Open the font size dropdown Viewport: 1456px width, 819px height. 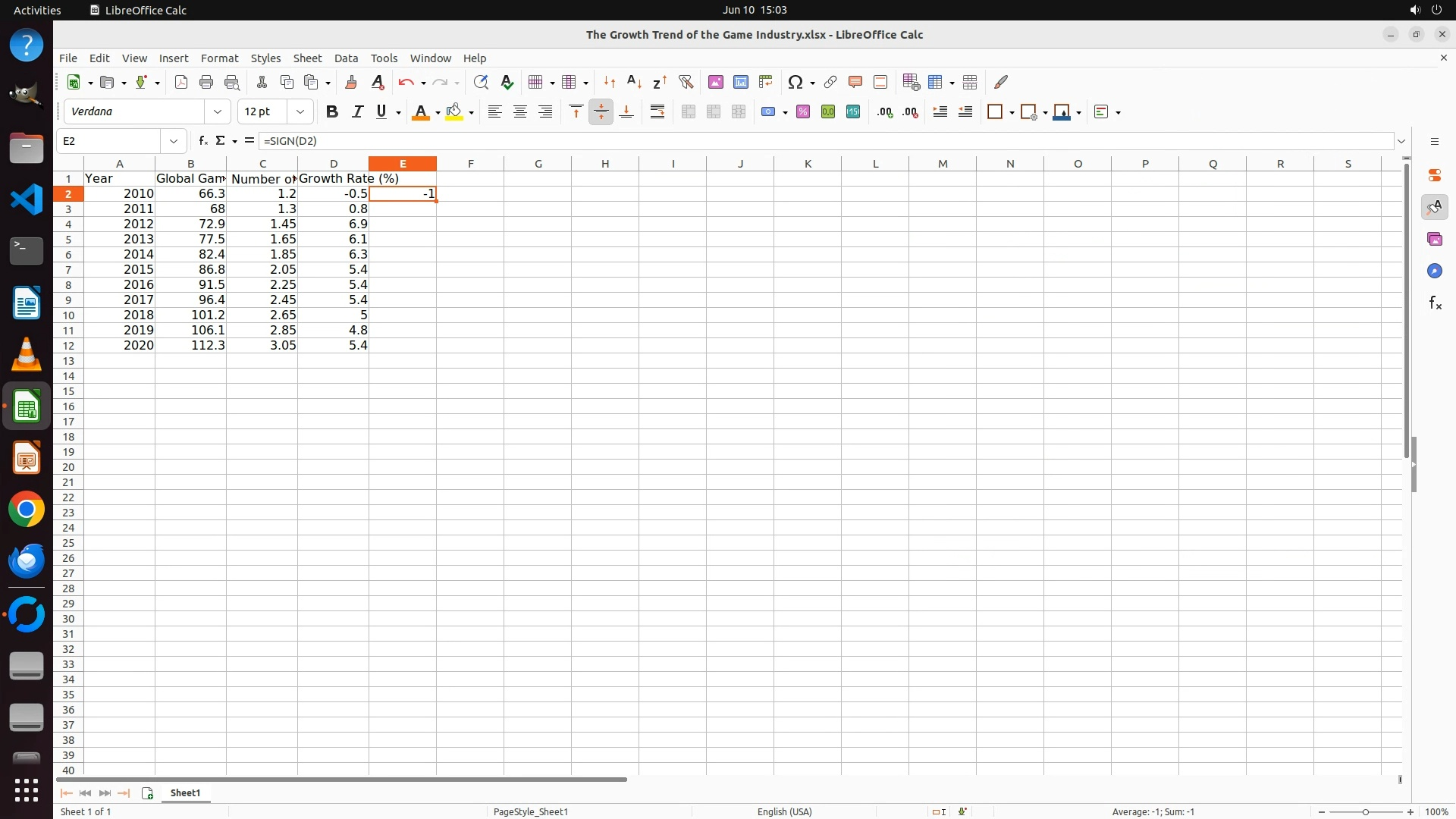(x=300, y=112)
